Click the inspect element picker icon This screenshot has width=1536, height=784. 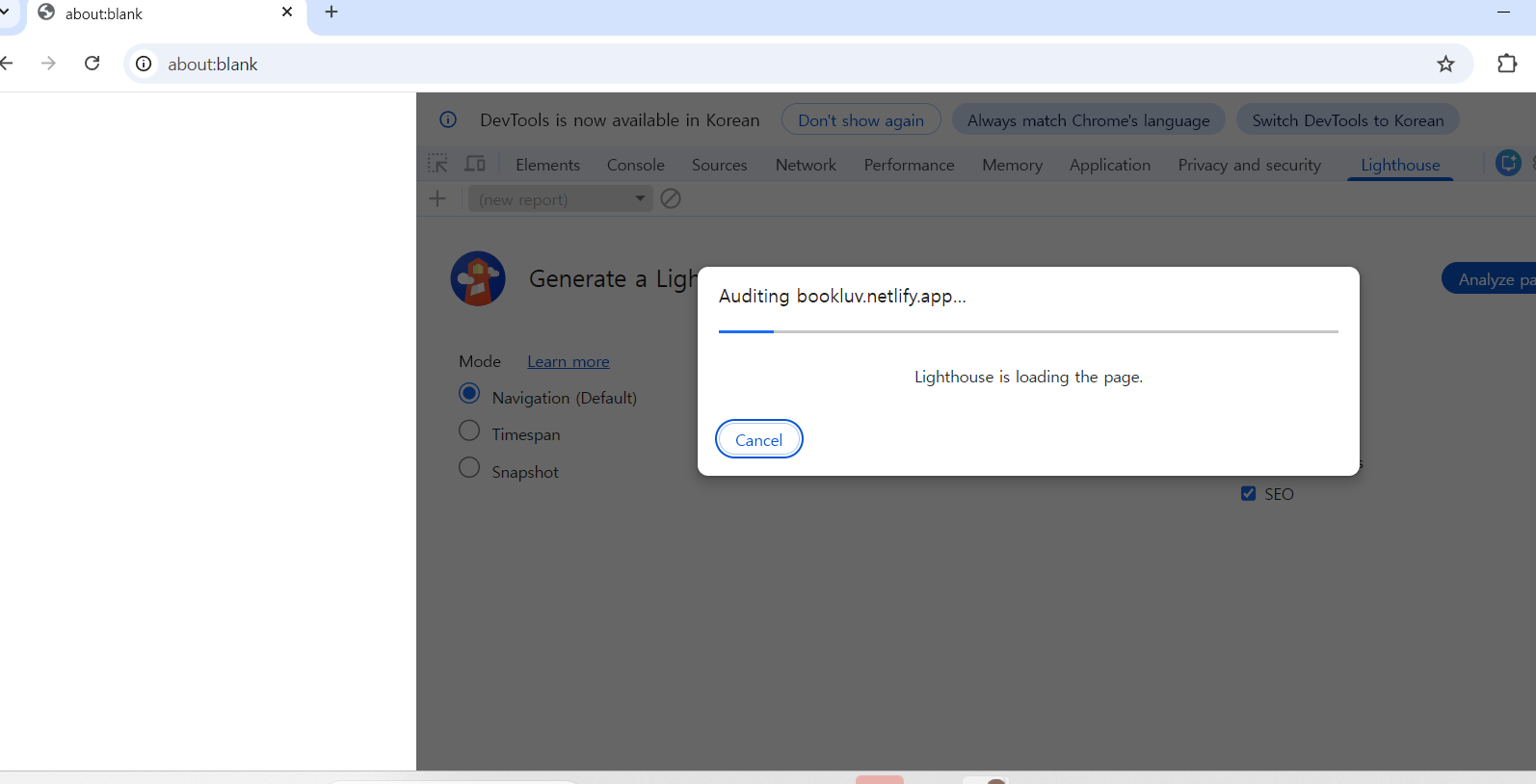click(x=438, y=164)
